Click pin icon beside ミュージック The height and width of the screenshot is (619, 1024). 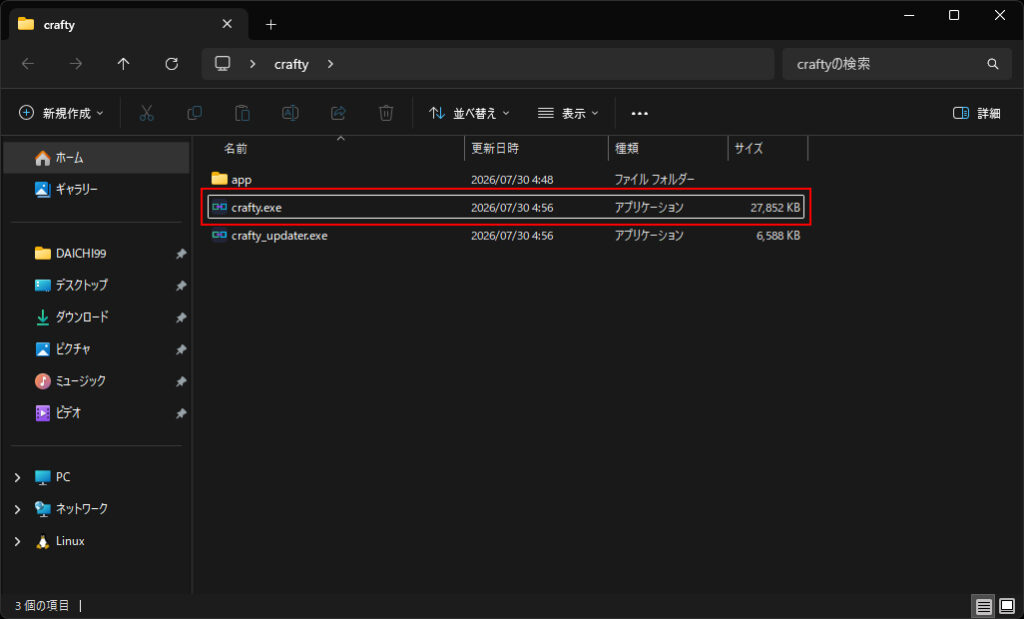coord(181,381)
